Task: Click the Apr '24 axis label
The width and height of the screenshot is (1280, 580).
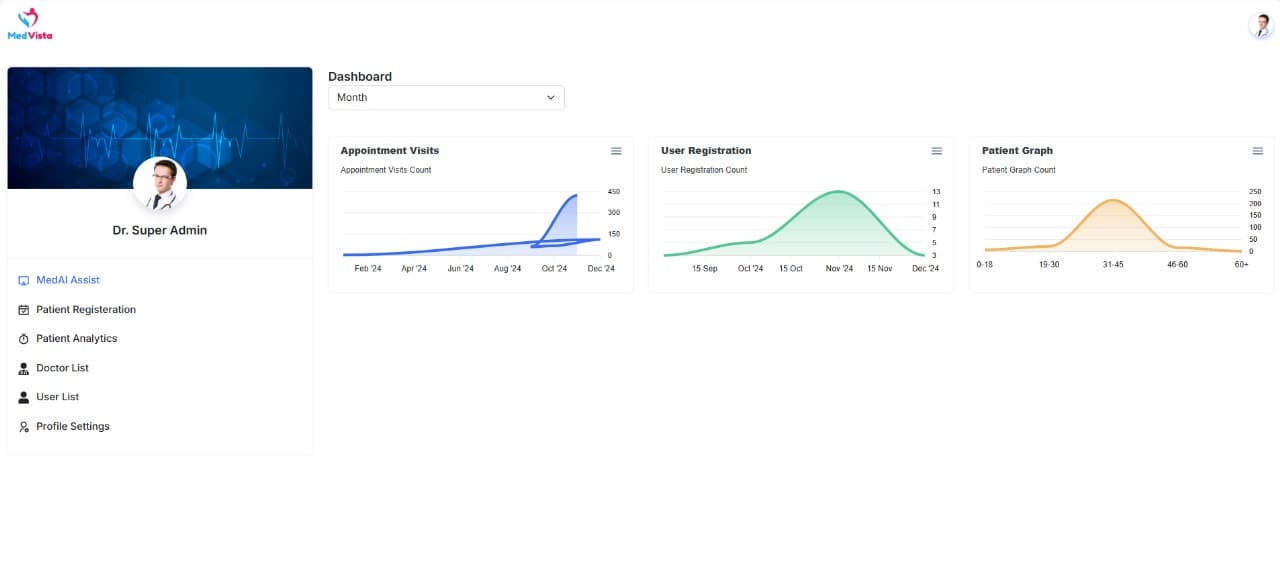Action: click(x=414, y=269)
